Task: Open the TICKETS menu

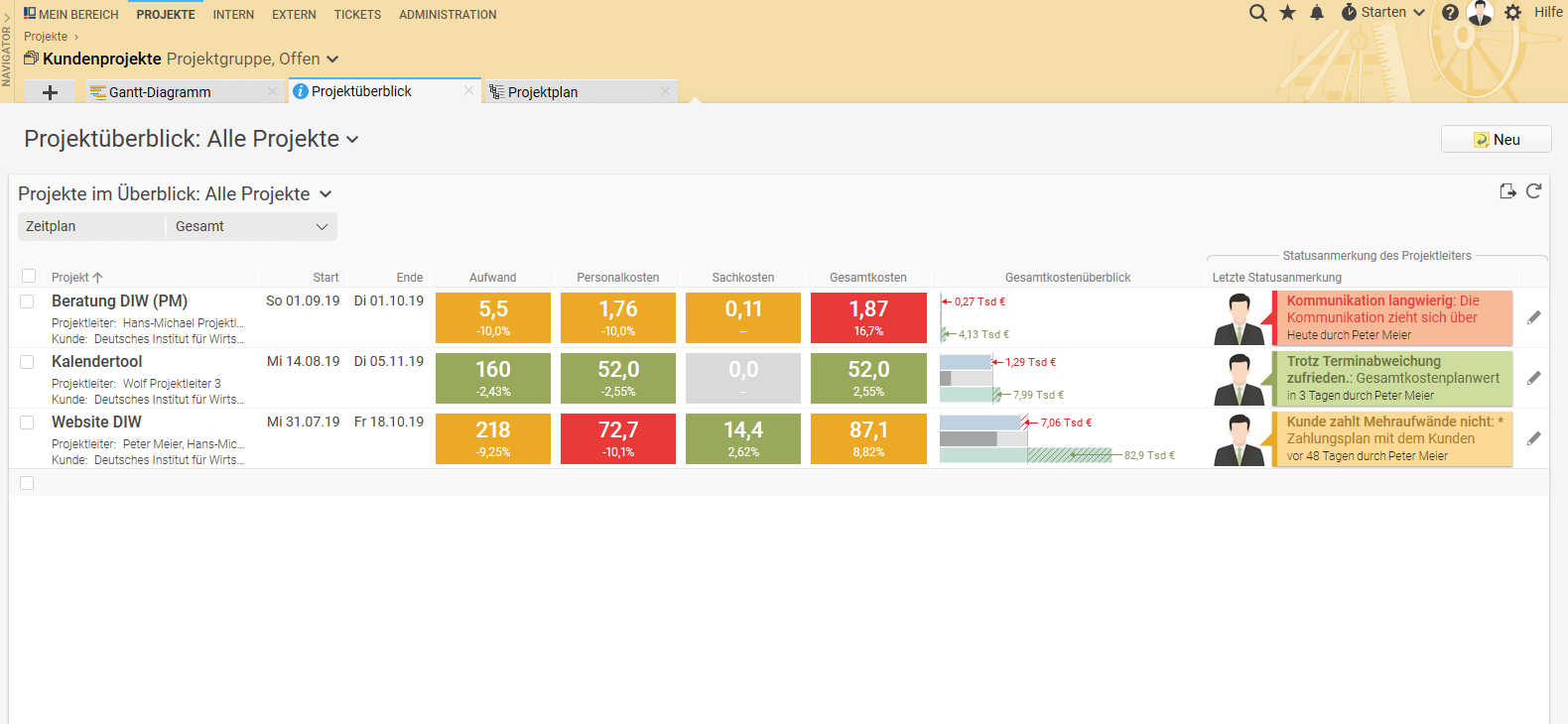Action: (357, 15)
